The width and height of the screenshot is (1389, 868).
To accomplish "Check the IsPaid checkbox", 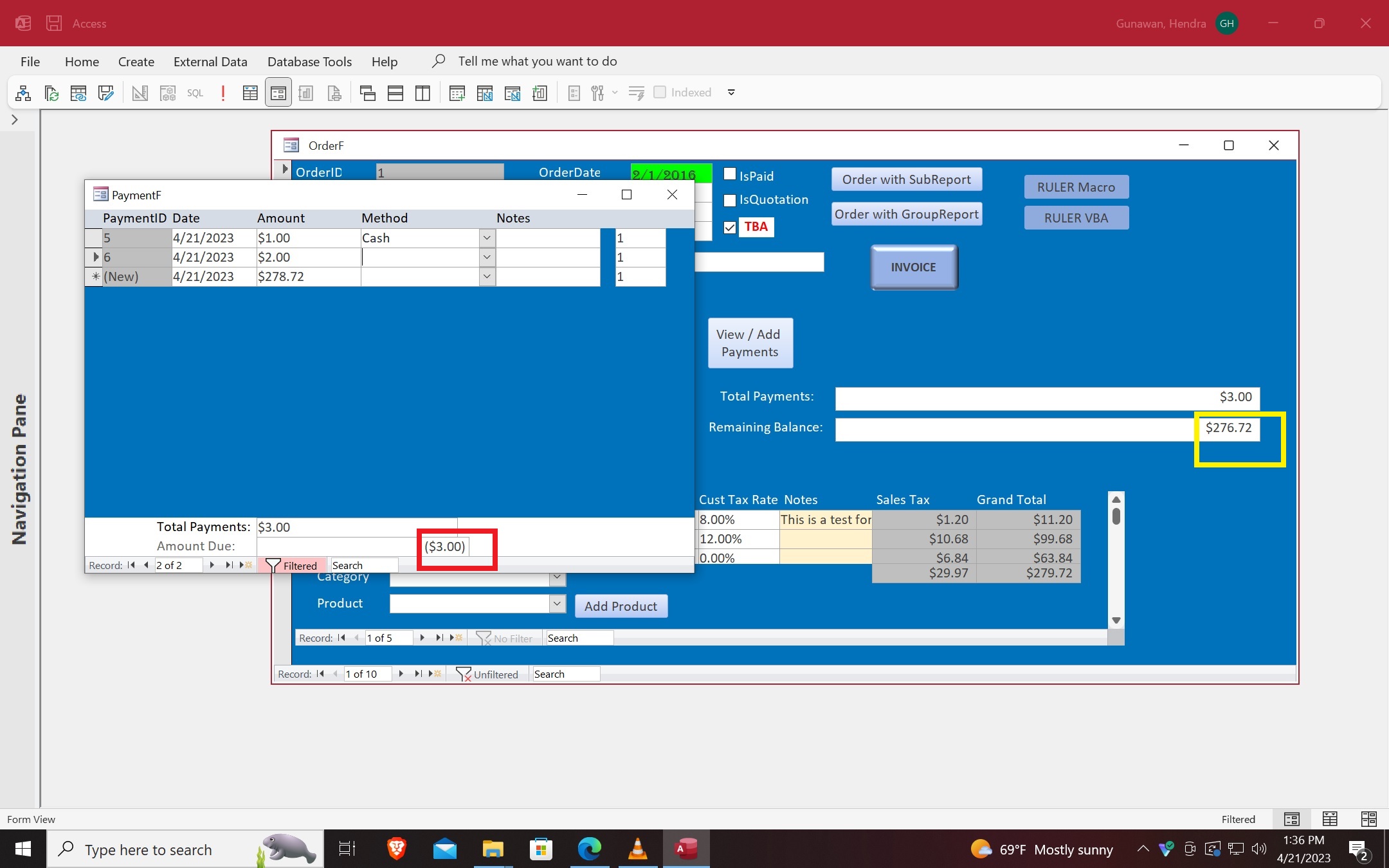I will coord(729,174).
